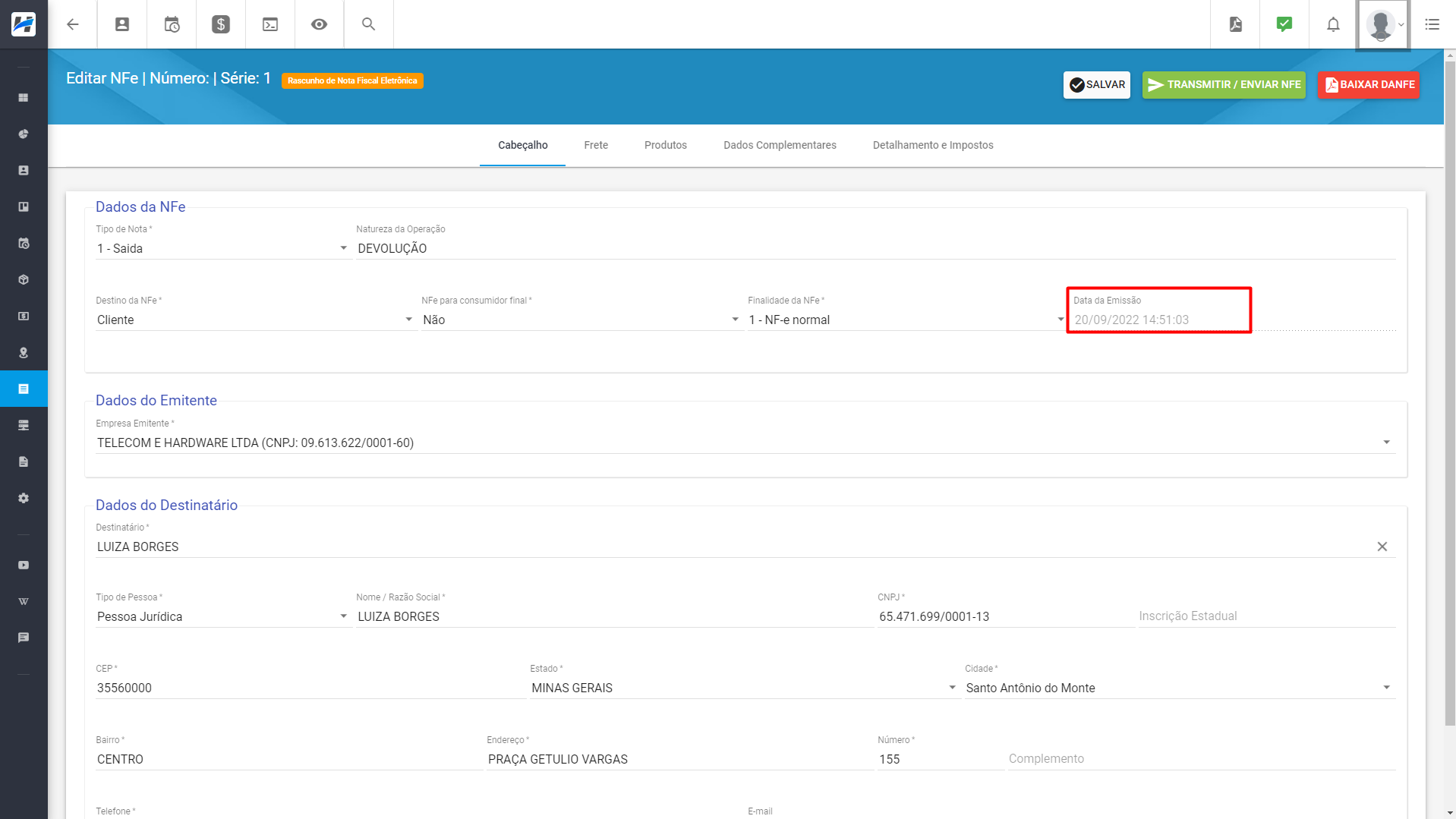Screen dimensions: 1456x819
Task: Open Tipo de Pessoa dropdown
Action: [x=222, y=616]
